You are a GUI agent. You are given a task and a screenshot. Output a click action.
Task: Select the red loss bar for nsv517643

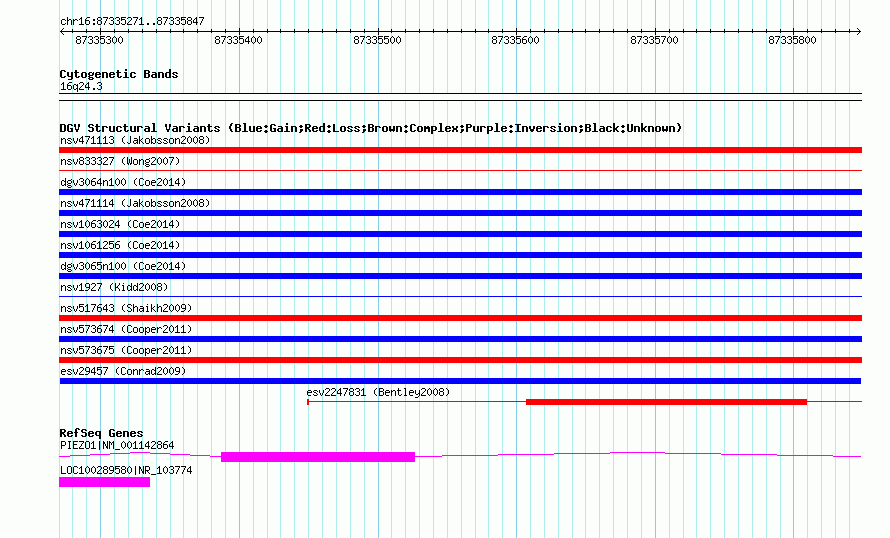coord(460,318)
